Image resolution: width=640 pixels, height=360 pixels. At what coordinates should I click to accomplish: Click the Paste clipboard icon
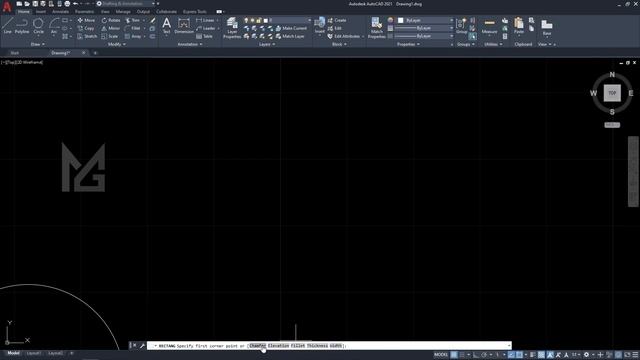(519, 25)
